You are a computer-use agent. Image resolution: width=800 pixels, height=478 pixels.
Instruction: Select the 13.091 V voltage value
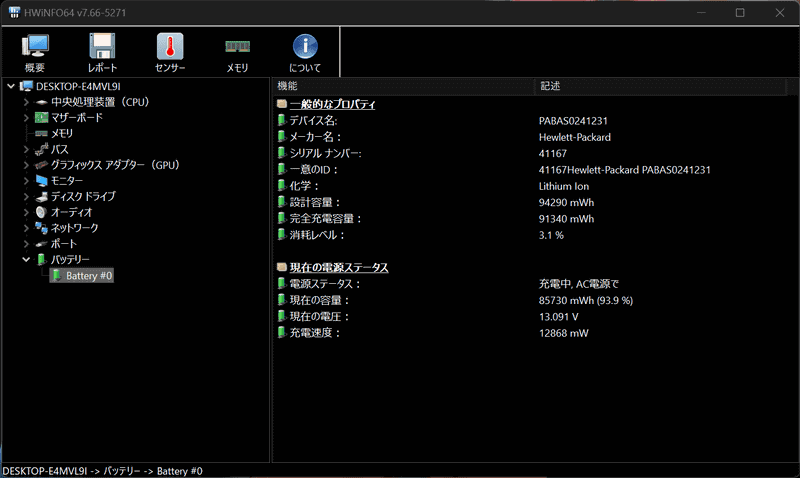pyautogui.click(x=559, y=317)
